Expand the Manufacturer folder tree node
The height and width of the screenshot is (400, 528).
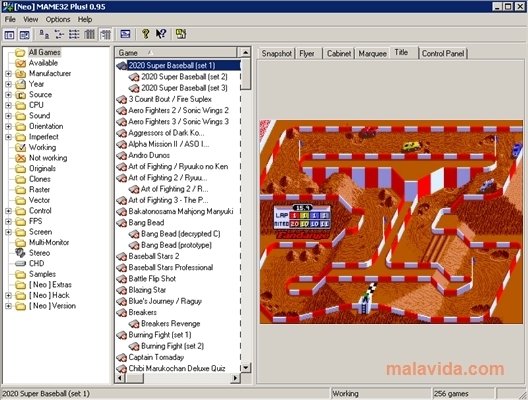[8, 73]
